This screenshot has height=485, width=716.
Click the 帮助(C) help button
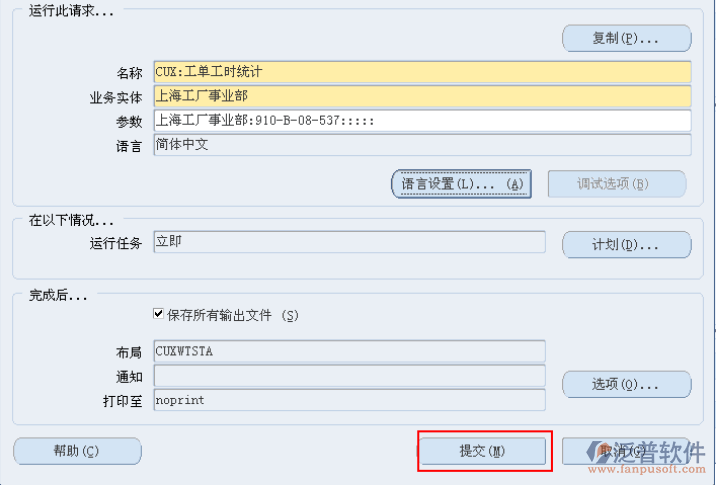click(x=77, y=451)
